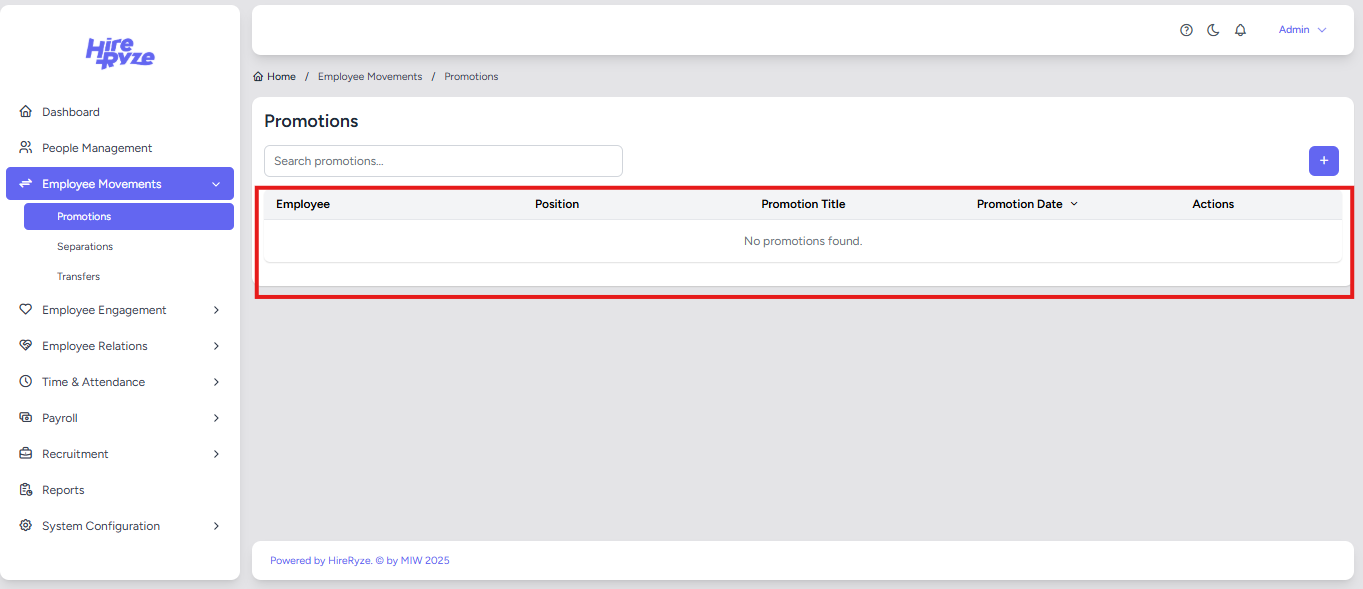This screenshot has height=589, width=1363.
Task: Open Reports from the sidebar
Action: pyautogui.click(x=63, y=490)
